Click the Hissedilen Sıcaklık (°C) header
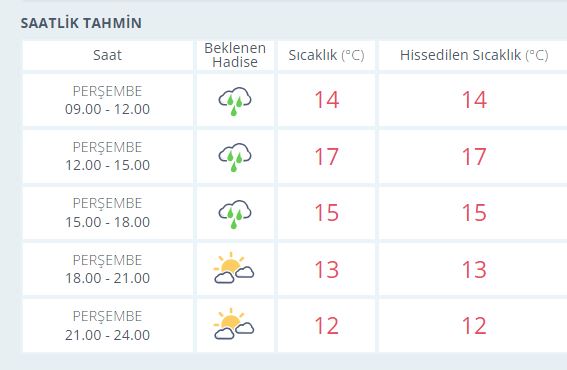This screenshot has height=370, width=567. [474, 55]
